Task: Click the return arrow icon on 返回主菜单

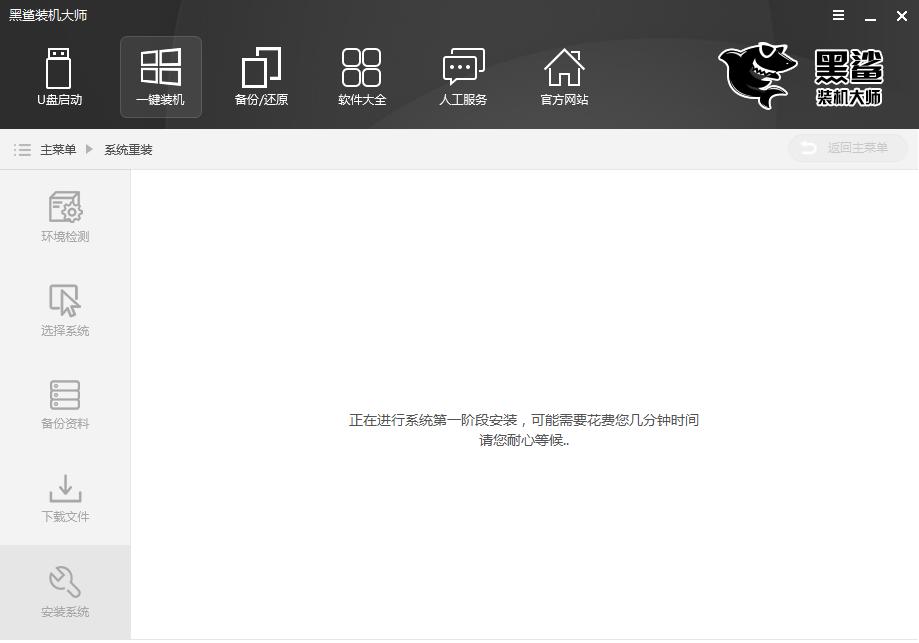Action: (x=809, y=148)
